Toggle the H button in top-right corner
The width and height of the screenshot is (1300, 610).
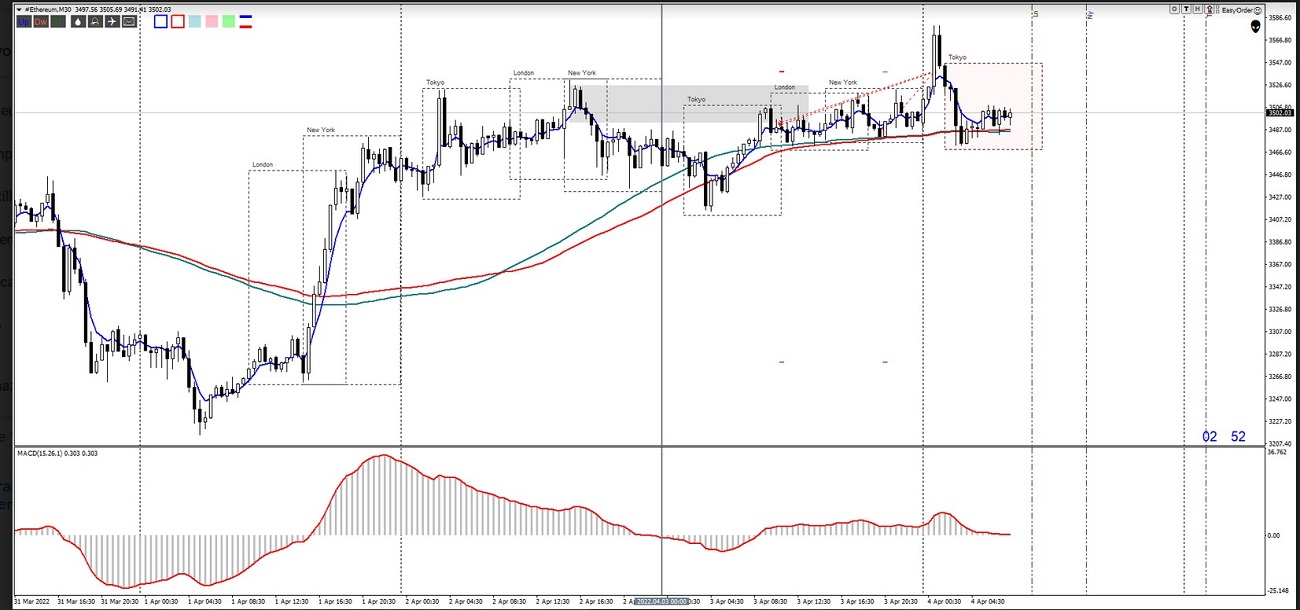tap(1198, 9)
